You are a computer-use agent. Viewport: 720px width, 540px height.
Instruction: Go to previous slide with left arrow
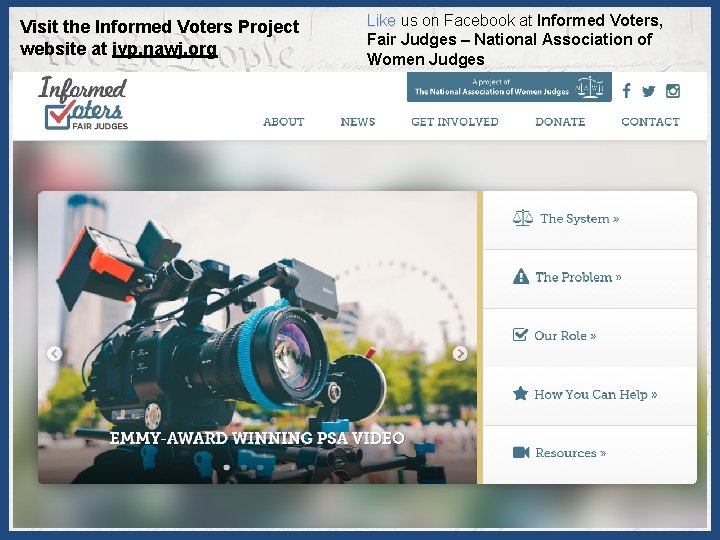pyautogui.click(x=54, y=353)
